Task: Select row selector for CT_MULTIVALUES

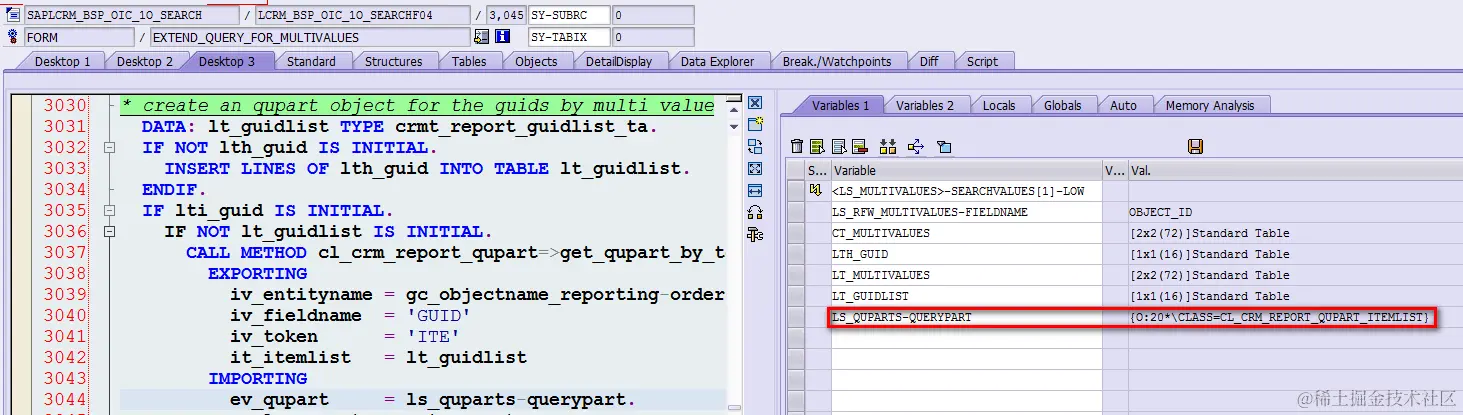Action: pyautogui.click(x=795, y=233)
